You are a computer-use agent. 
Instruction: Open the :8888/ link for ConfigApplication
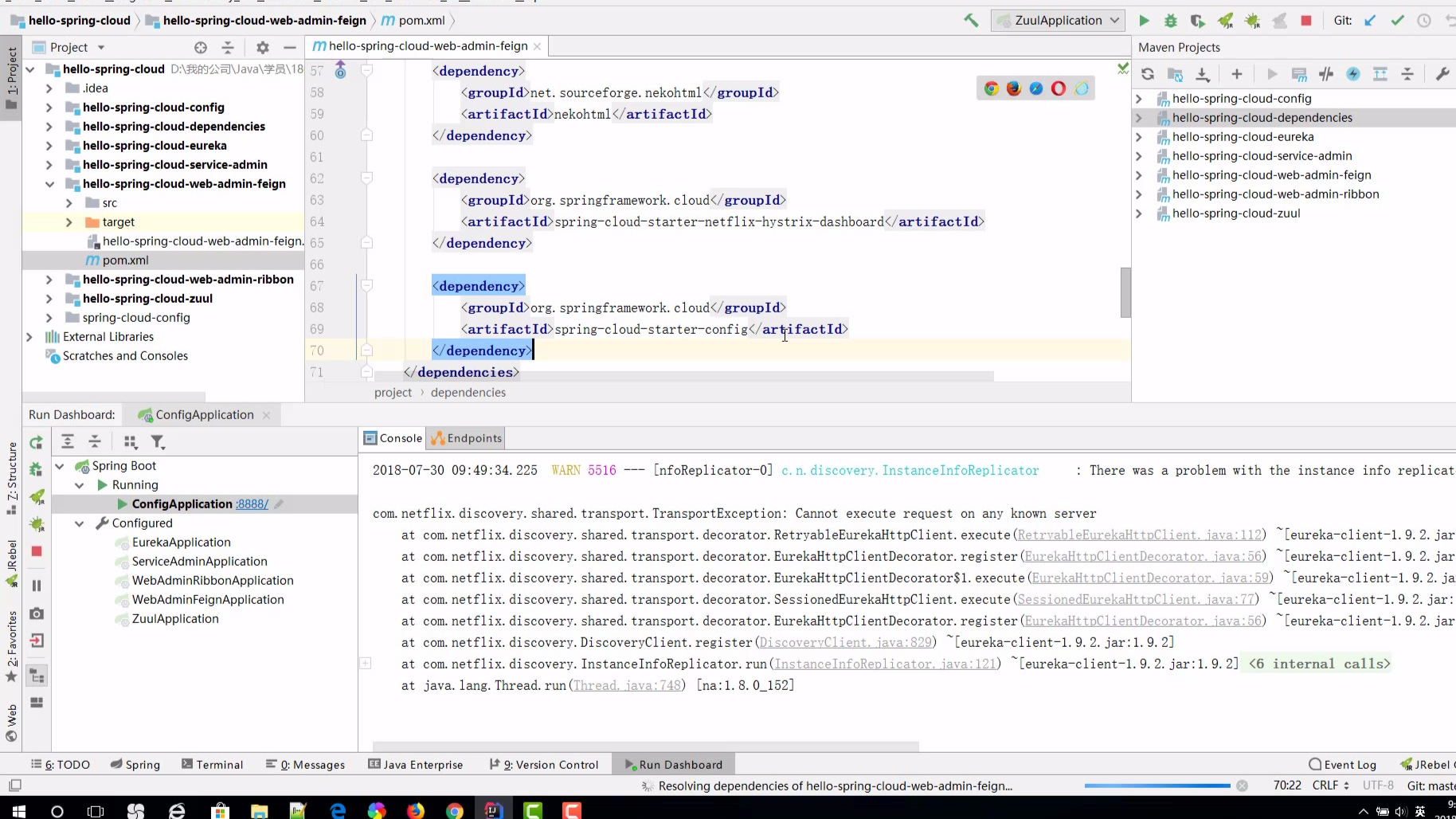[x=252, y=504]
